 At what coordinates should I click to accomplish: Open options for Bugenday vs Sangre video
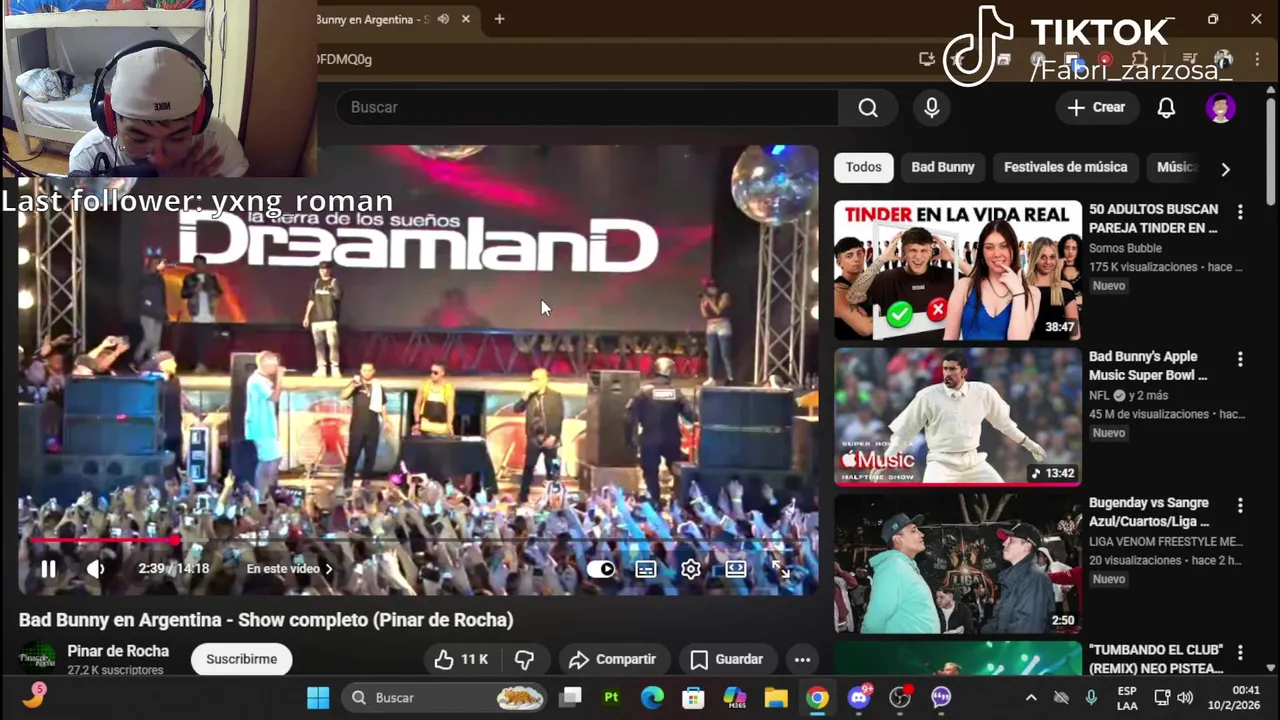tap(1240, 505)
